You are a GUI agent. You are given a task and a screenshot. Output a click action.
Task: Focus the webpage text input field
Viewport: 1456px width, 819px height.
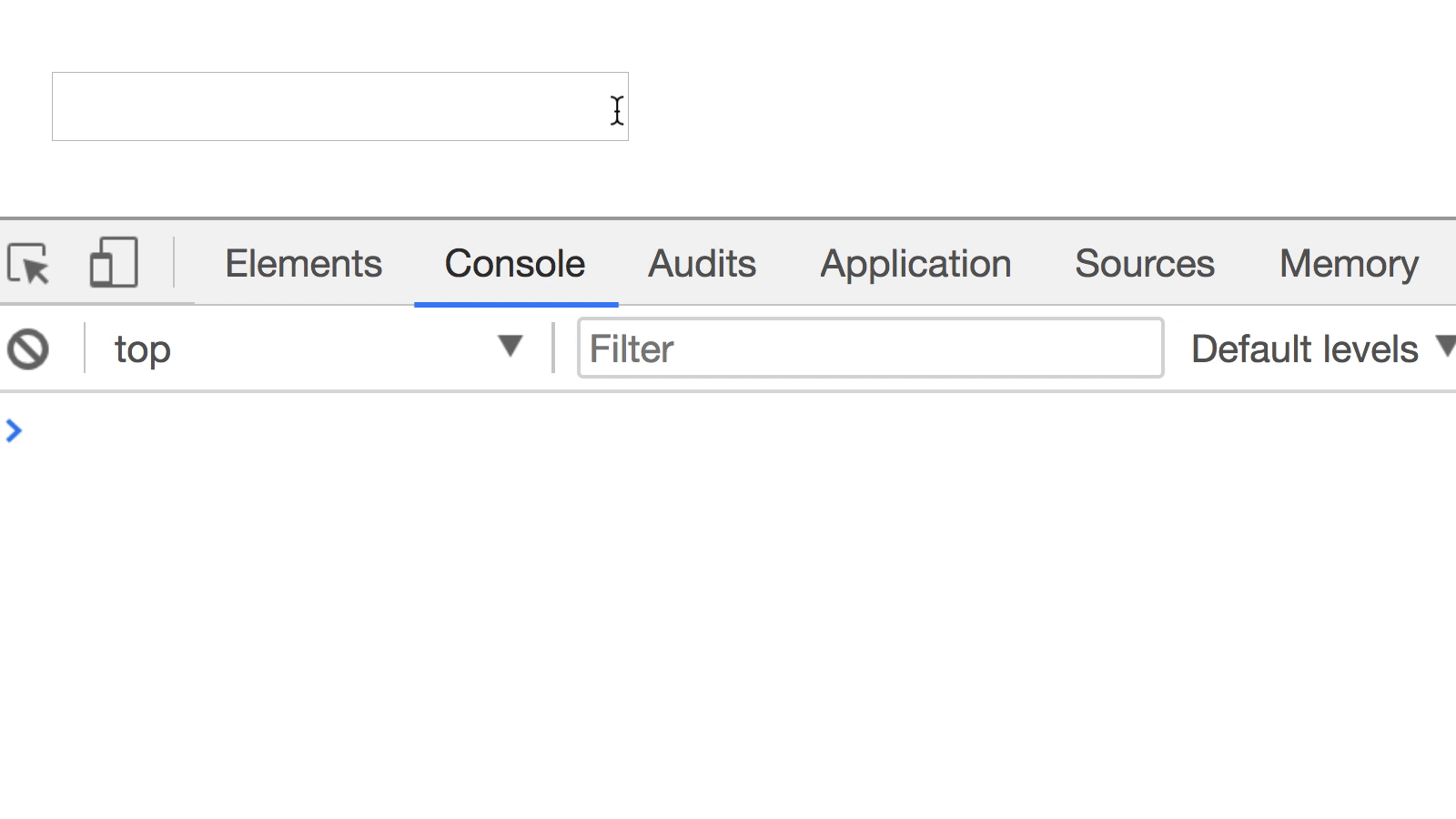340,106
